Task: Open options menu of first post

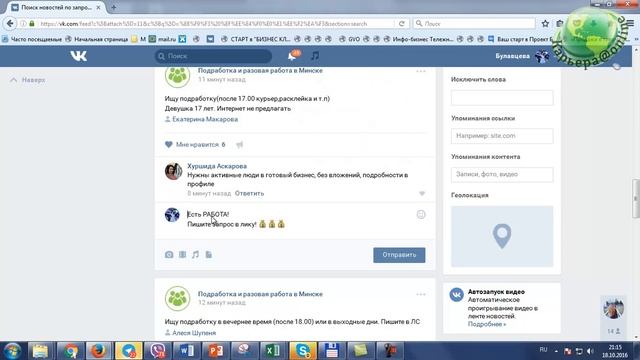Action: point(421,71)
